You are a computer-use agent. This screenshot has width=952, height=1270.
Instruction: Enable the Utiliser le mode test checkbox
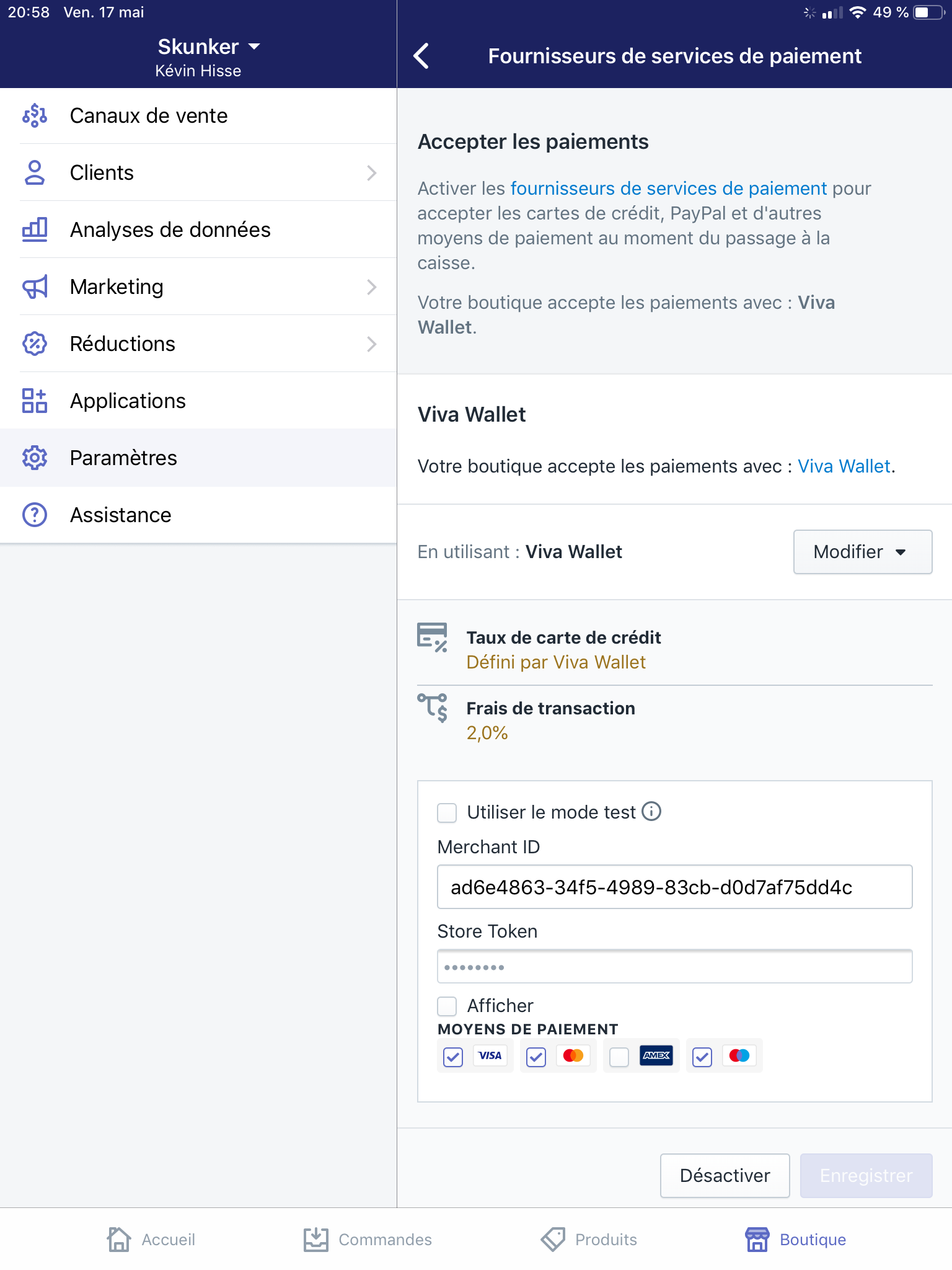click(447, 812)
